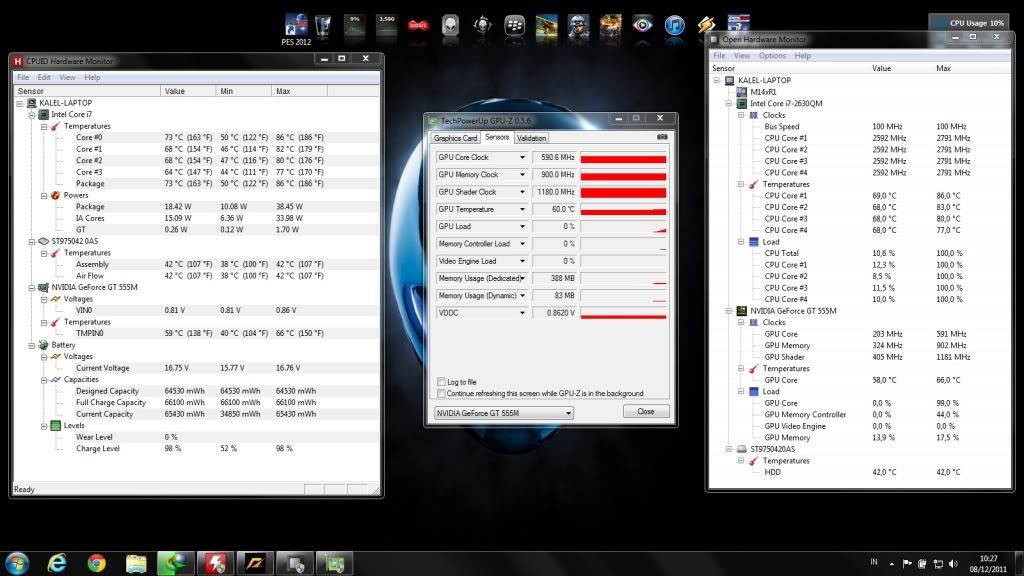
Task: Switch to the Graphics Card tab
Action: coord(455,138)
